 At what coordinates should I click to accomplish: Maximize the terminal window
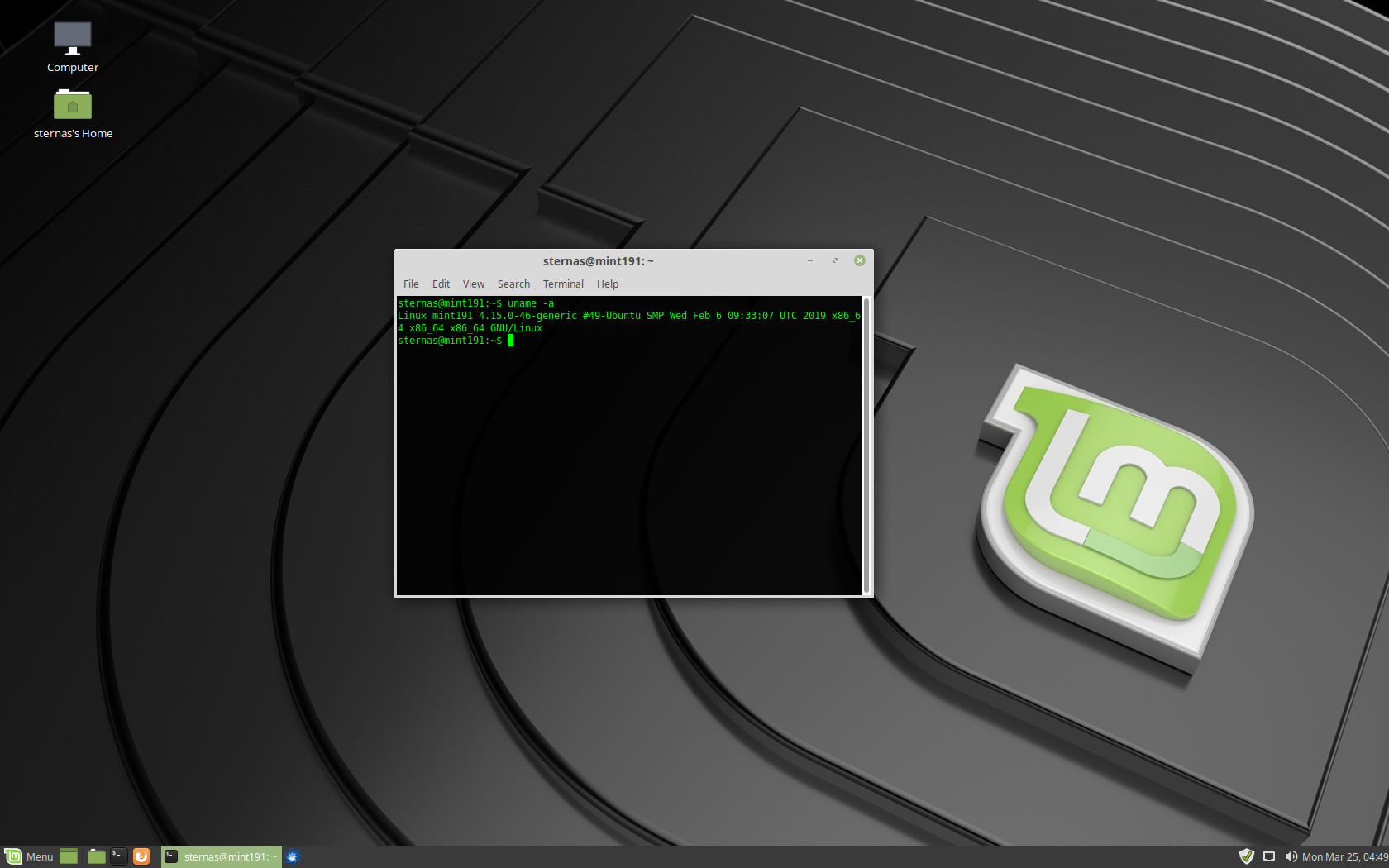pyautogui.click(x=835, y=260)
